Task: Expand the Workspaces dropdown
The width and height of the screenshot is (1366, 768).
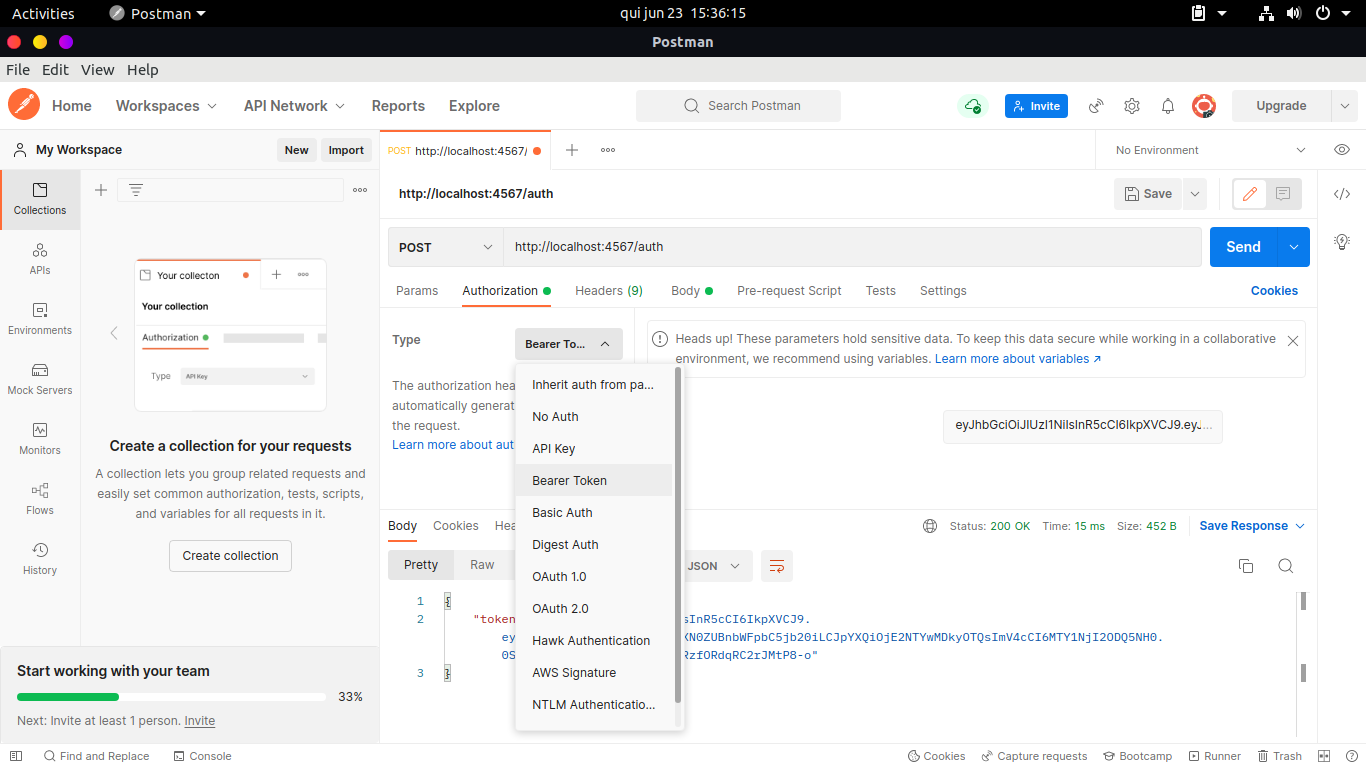Action: (166, 106)
